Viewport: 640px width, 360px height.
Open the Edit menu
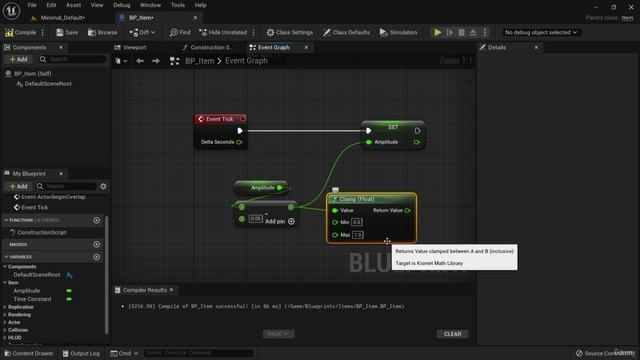pos(51,5)
